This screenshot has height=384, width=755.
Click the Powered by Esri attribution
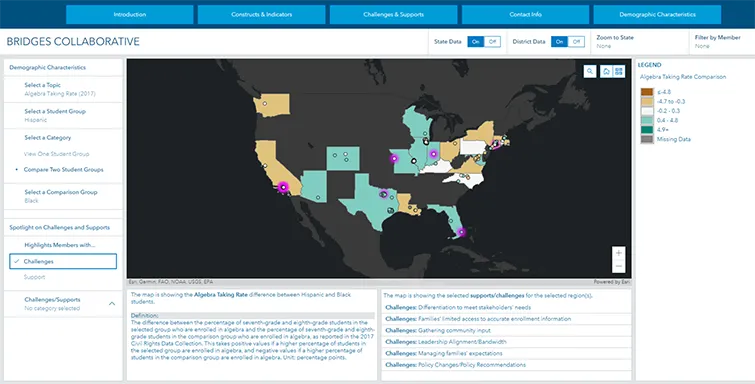(612, 282)
